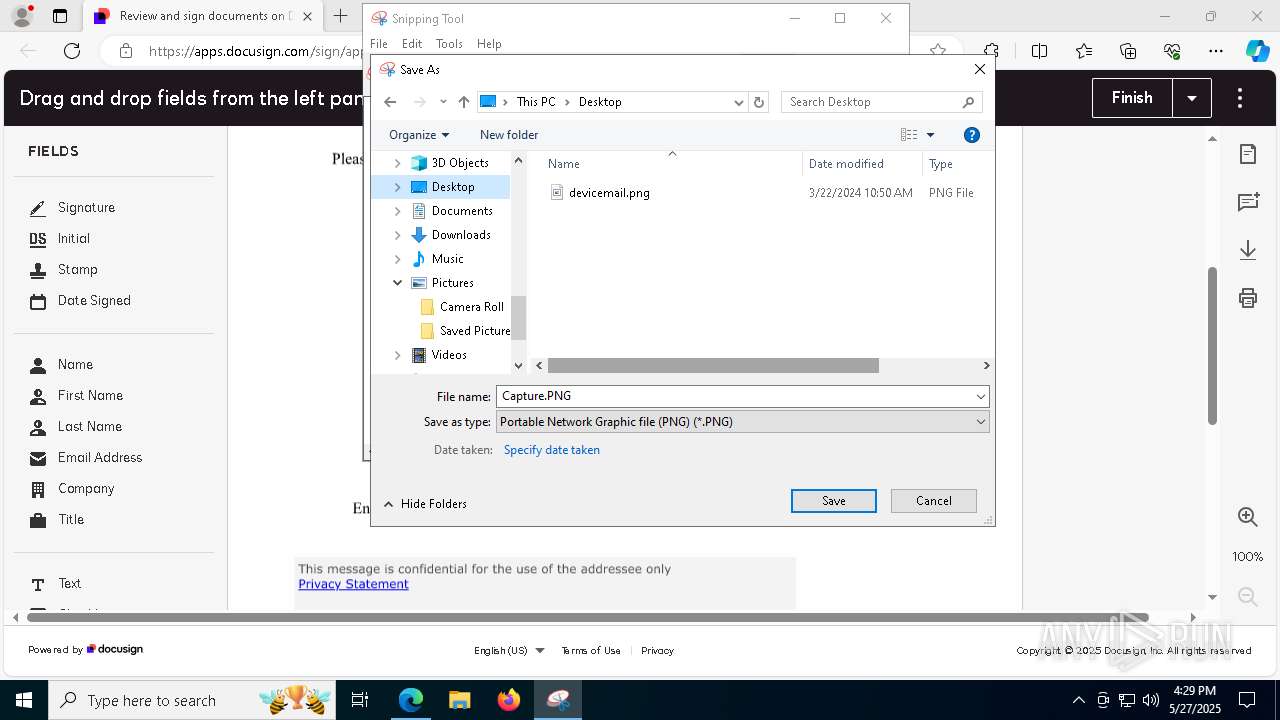Click New folder button

pos(509,135)
